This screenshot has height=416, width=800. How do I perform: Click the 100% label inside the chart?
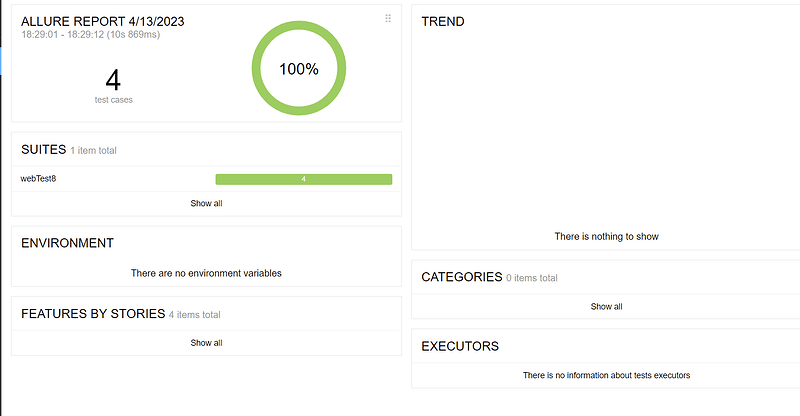coord(299,69)
